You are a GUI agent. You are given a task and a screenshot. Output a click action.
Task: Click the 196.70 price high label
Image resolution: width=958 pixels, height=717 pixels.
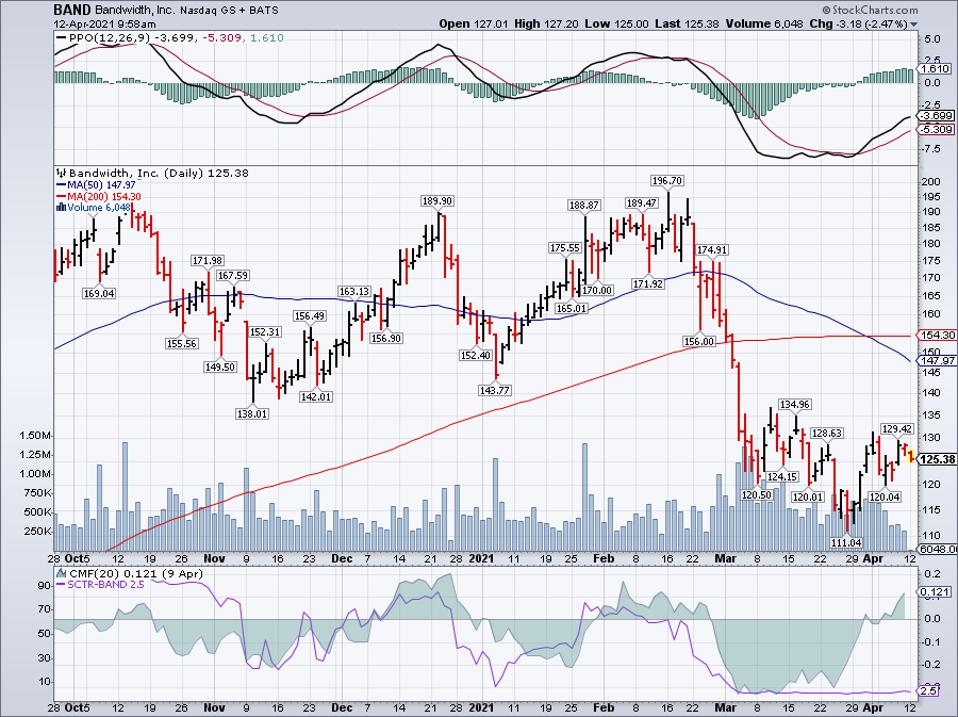point(668,181)
